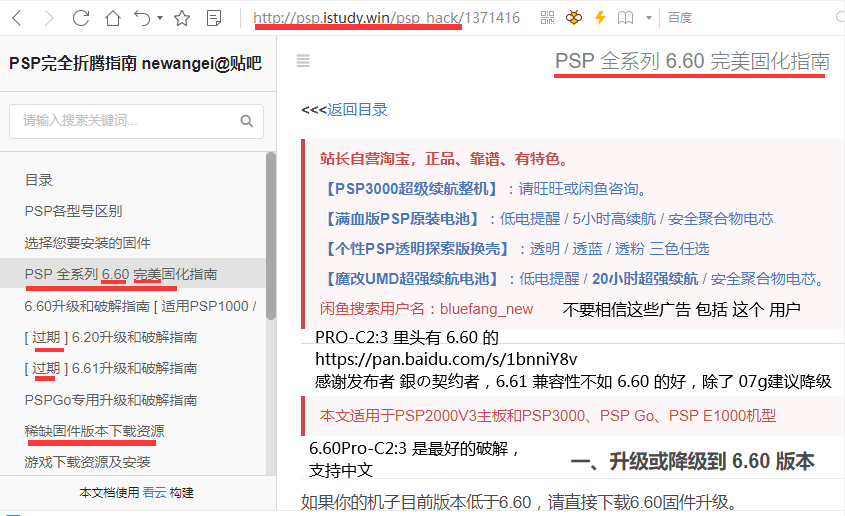
Task: Open the 魔改UMD超强续航电池 ad link
Action: (413, 278)
